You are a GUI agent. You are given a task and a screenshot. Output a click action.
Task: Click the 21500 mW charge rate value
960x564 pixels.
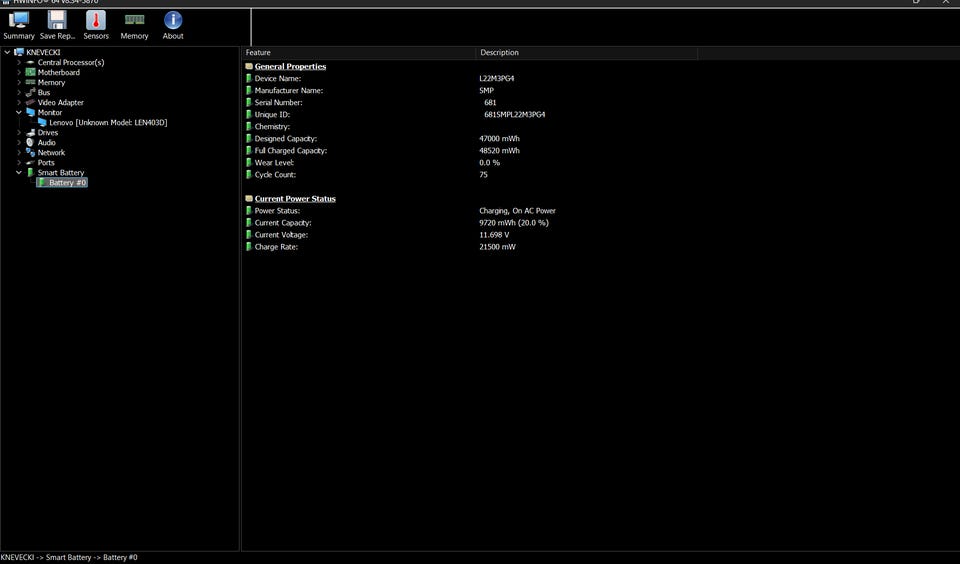point(497,247)
